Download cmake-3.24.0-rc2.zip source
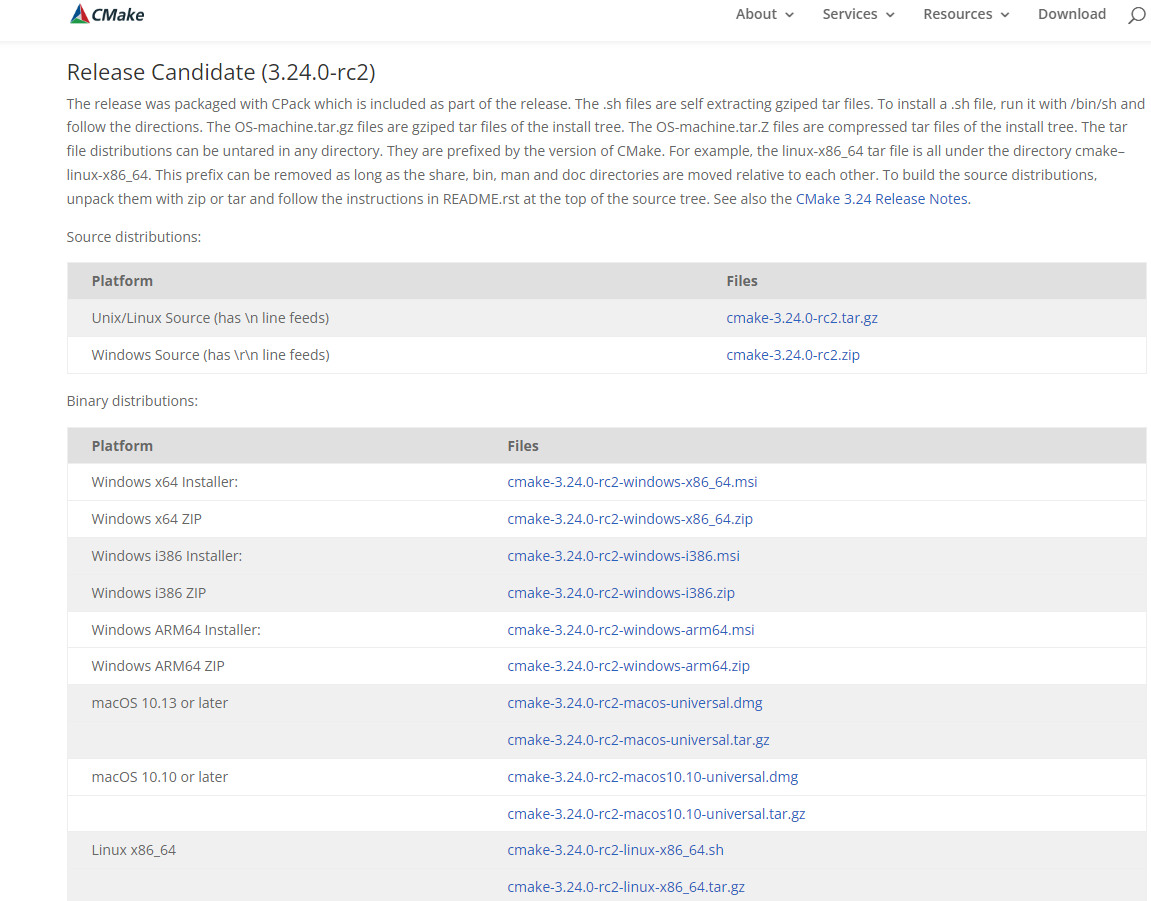This screenshot has height=901, width=1151. pos(793,355)
